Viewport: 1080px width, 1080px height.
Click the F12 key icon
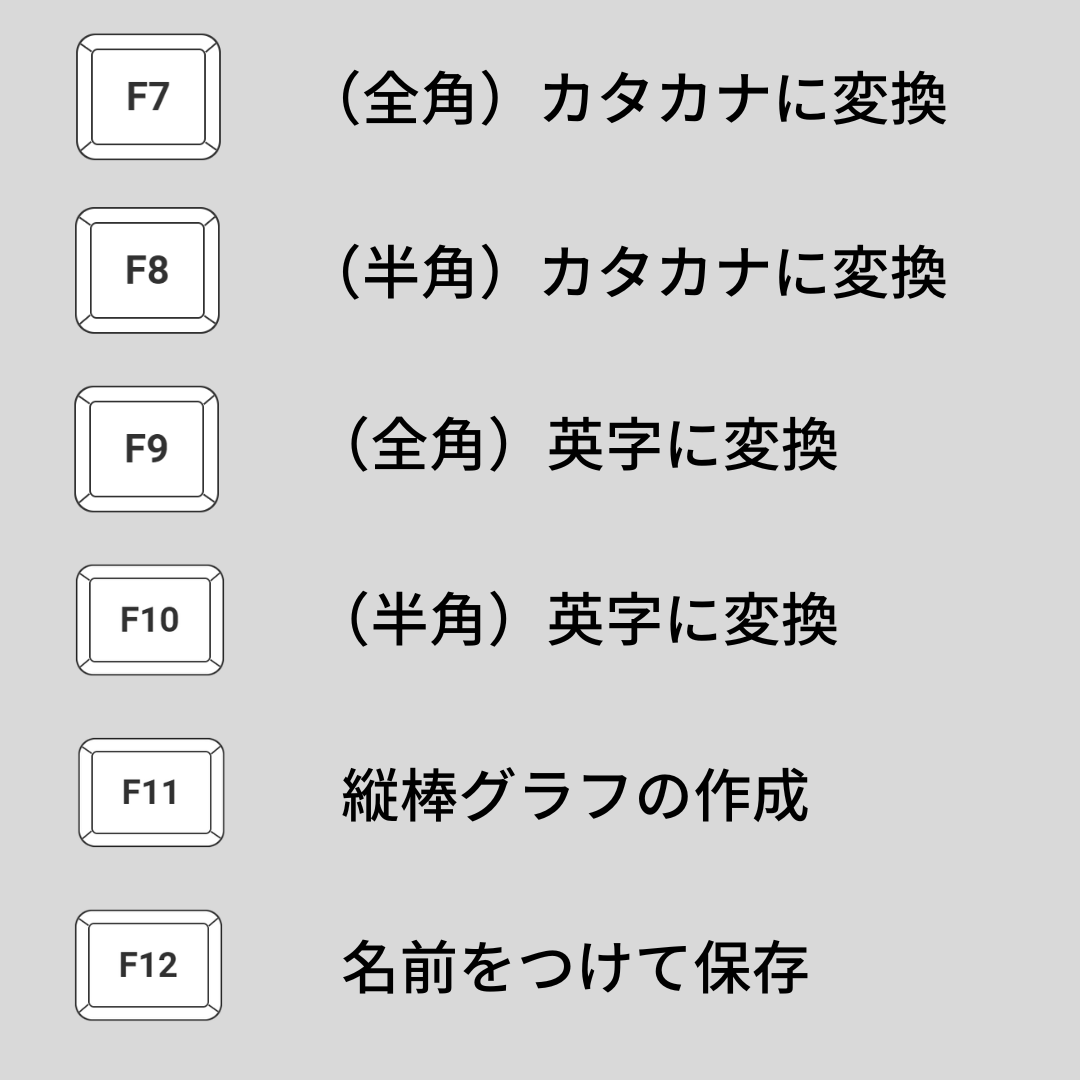(x=148, y=966)
